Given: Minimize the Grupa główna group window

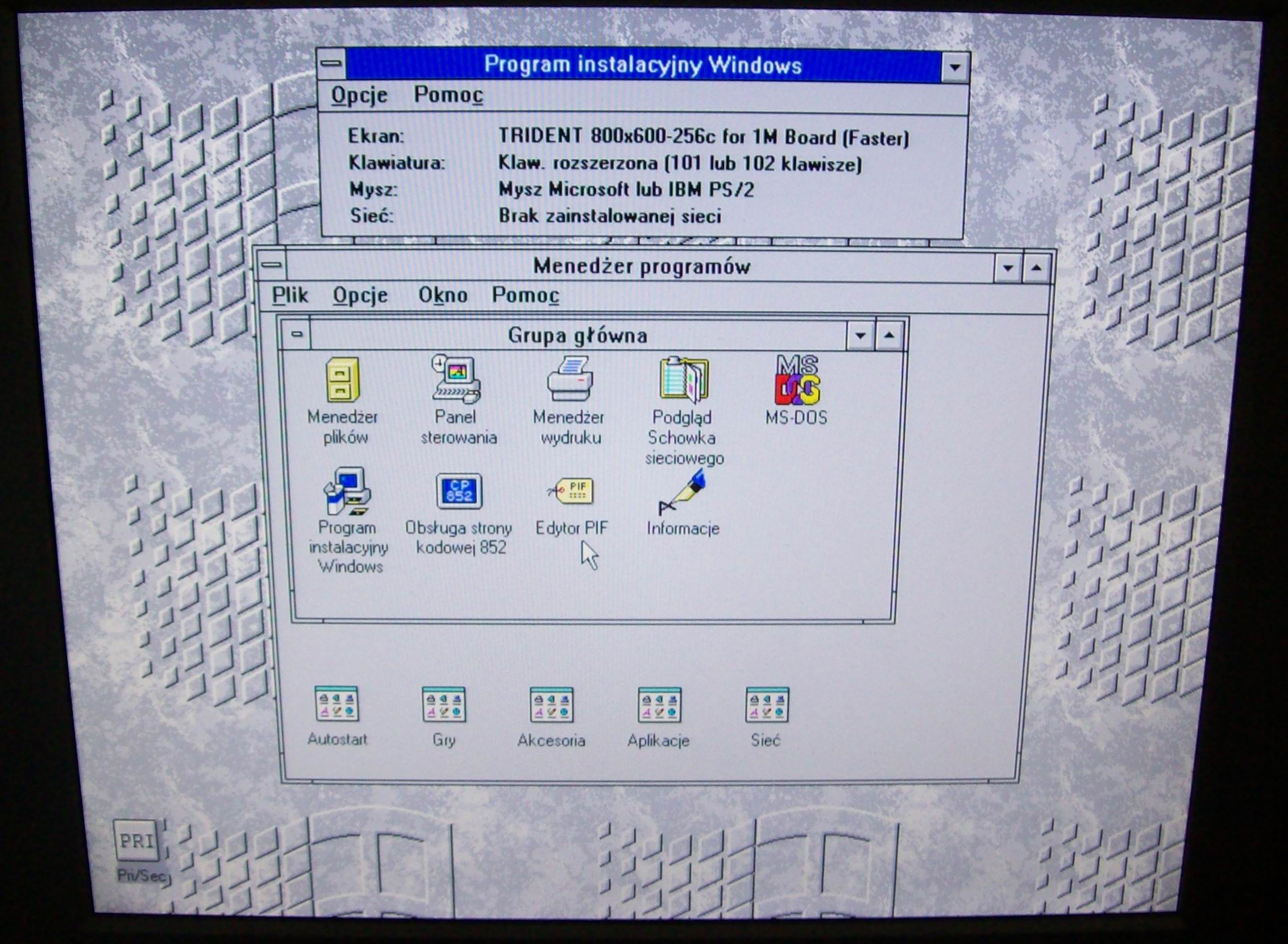Looking at the screenshot, I should 861,336.
